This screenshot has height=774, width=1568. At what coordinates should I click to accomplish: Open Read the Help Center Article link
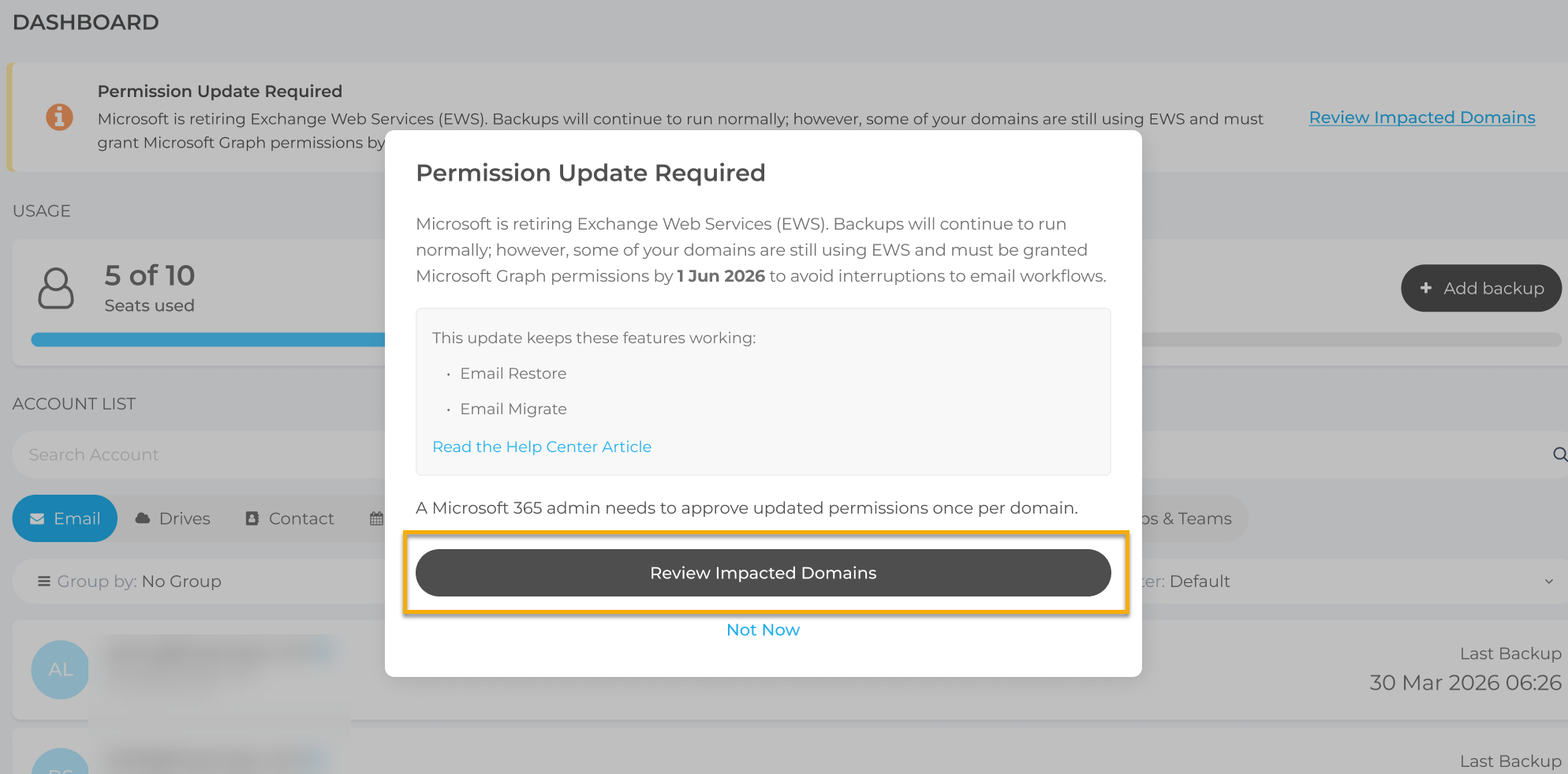coord(542,447)
